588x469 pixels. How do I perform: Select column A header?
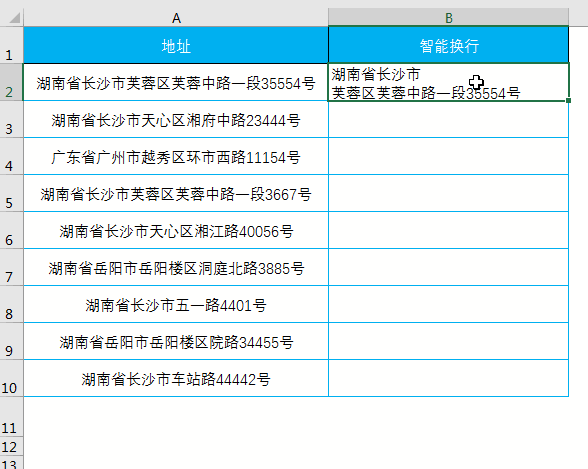click(x=176, y=18)
